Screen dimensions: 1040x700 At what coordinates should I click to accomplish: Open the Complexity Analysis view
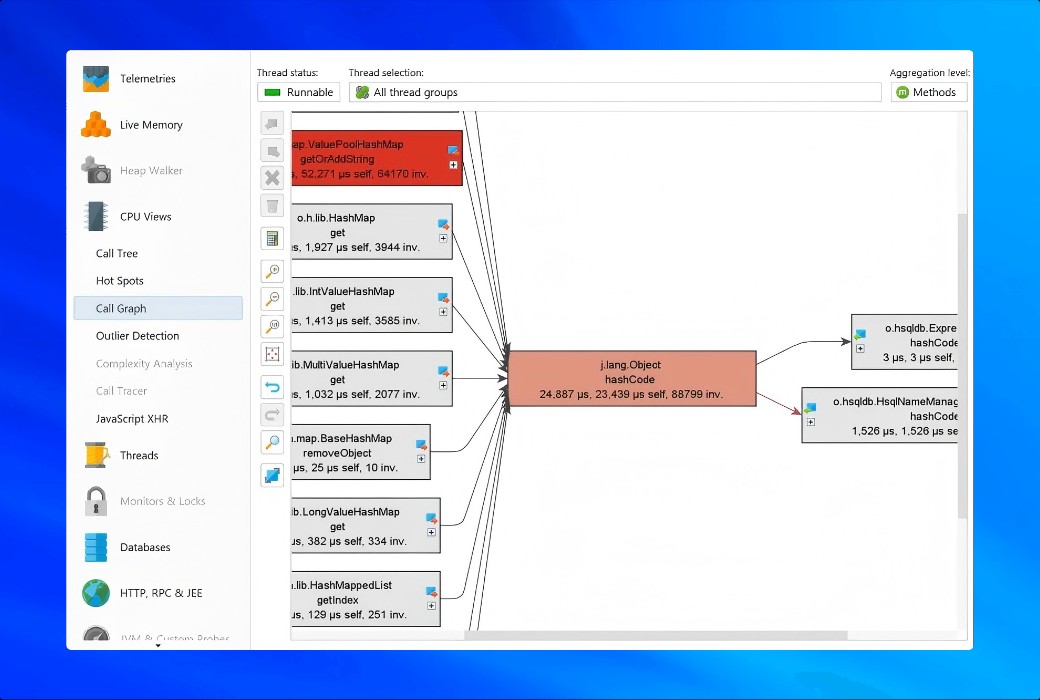[x=144, y=364]
